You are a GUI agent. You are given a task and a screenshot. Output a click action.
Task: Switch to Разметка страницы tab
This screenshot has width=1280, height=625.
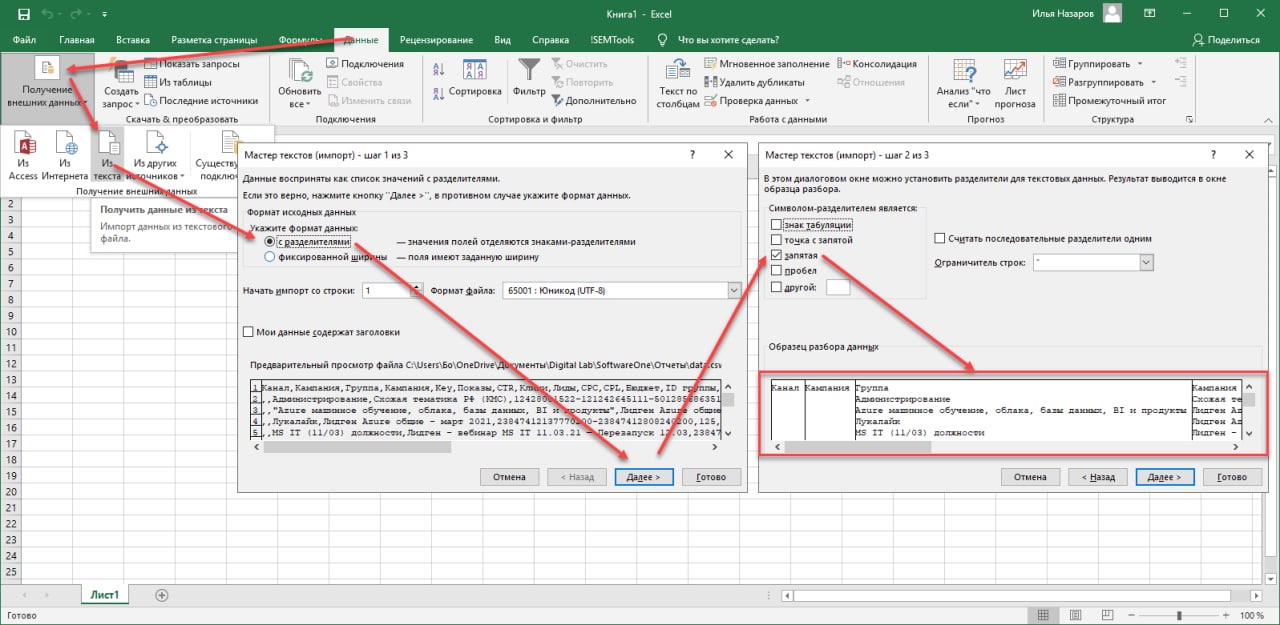(x=212, y=40)
